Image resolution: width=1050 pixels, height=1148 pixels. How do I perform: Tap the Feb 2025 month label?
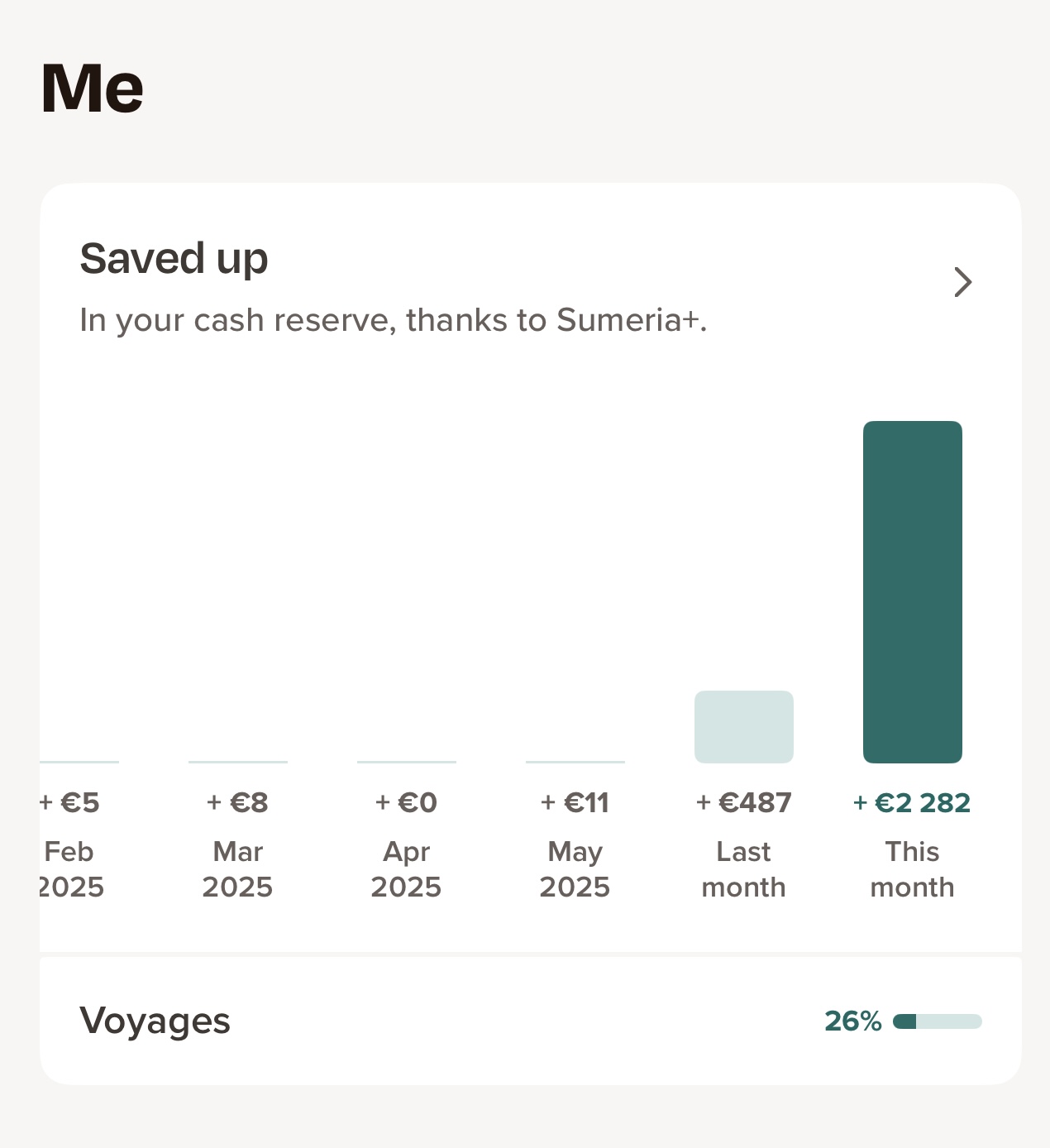pyautogui.click(x=72, y=869)
